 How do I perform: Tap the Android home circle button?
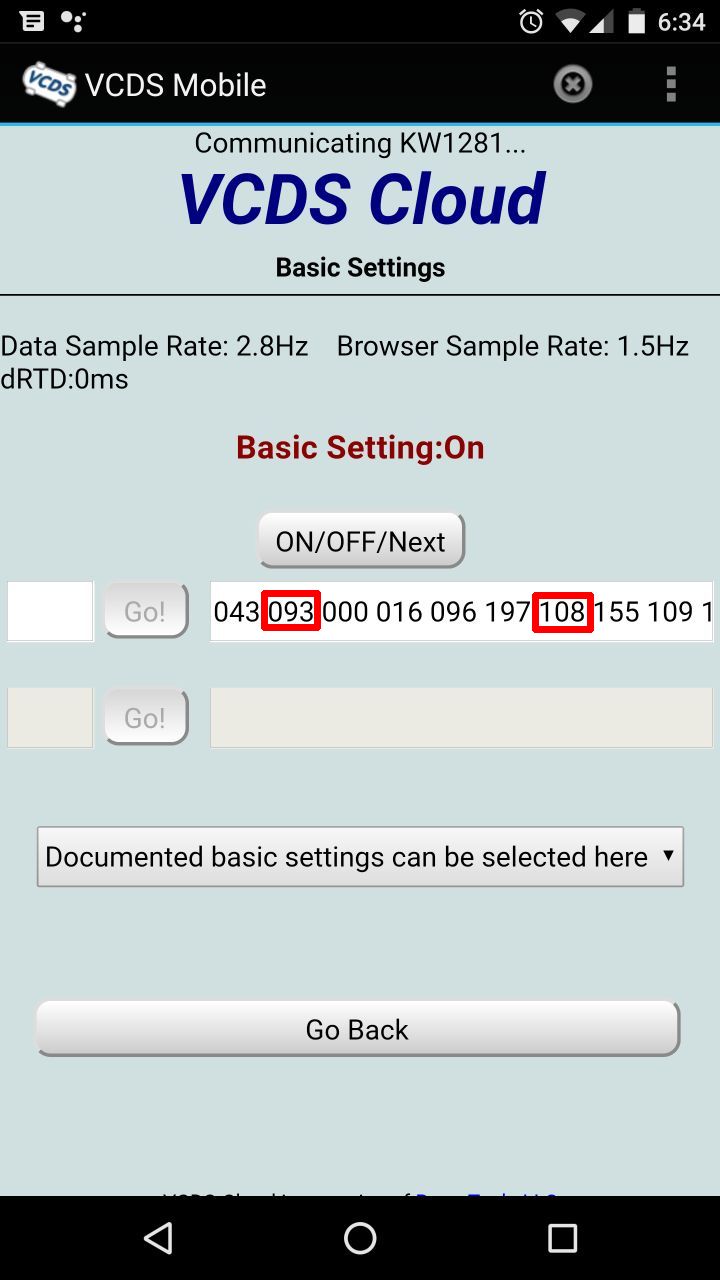[360, 1238]
